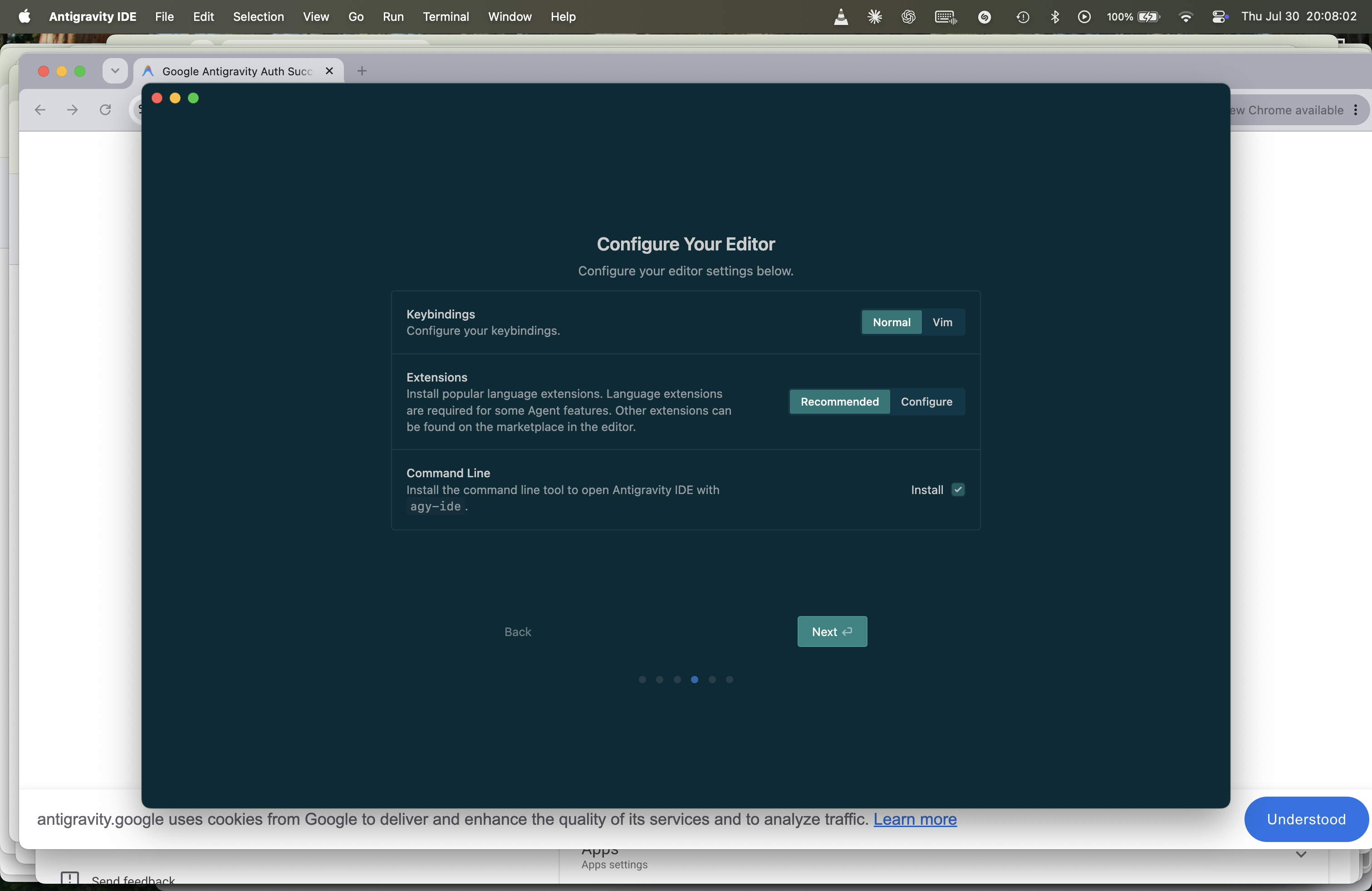This screenshot has width=1372, height=891.
Task: Open the Selection menu
Action: [258, 17]
